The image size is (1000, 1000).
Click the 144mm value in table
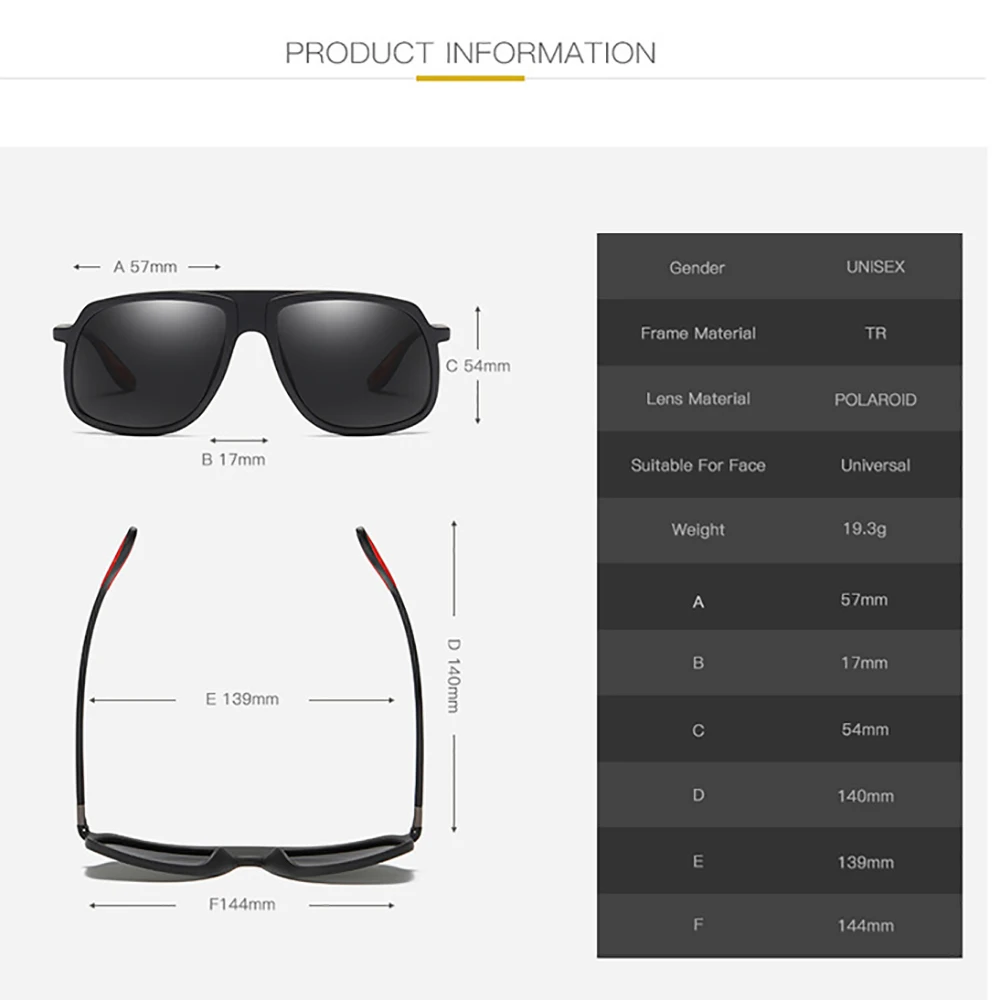tap(865, 925)
